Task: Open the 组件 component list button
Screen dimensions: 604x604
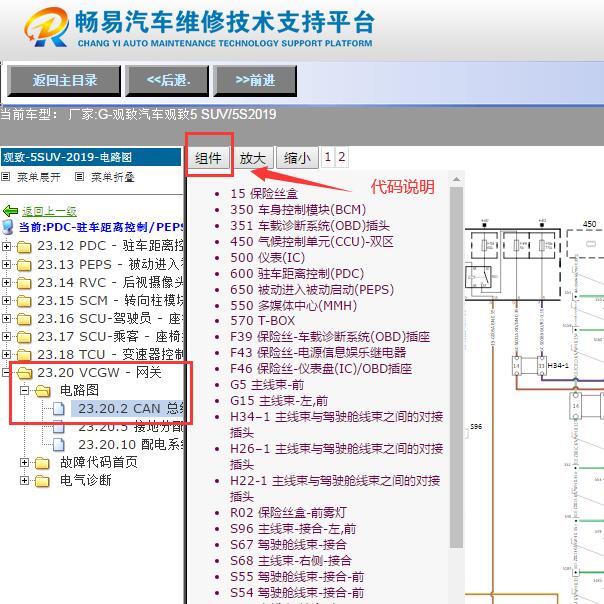Action: (x=208, y=158)
